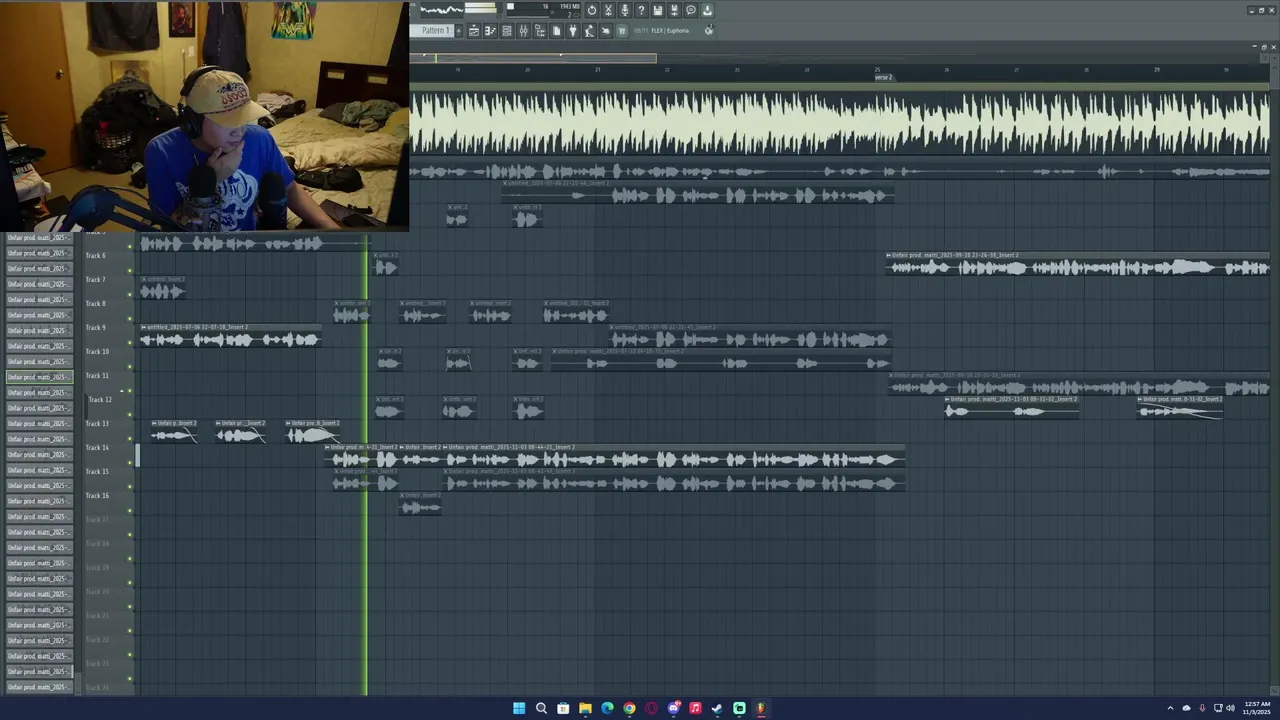Open the undo history icon
Image resolution: width=1280 pixels, height=720 pixels.
coord(592,10)
